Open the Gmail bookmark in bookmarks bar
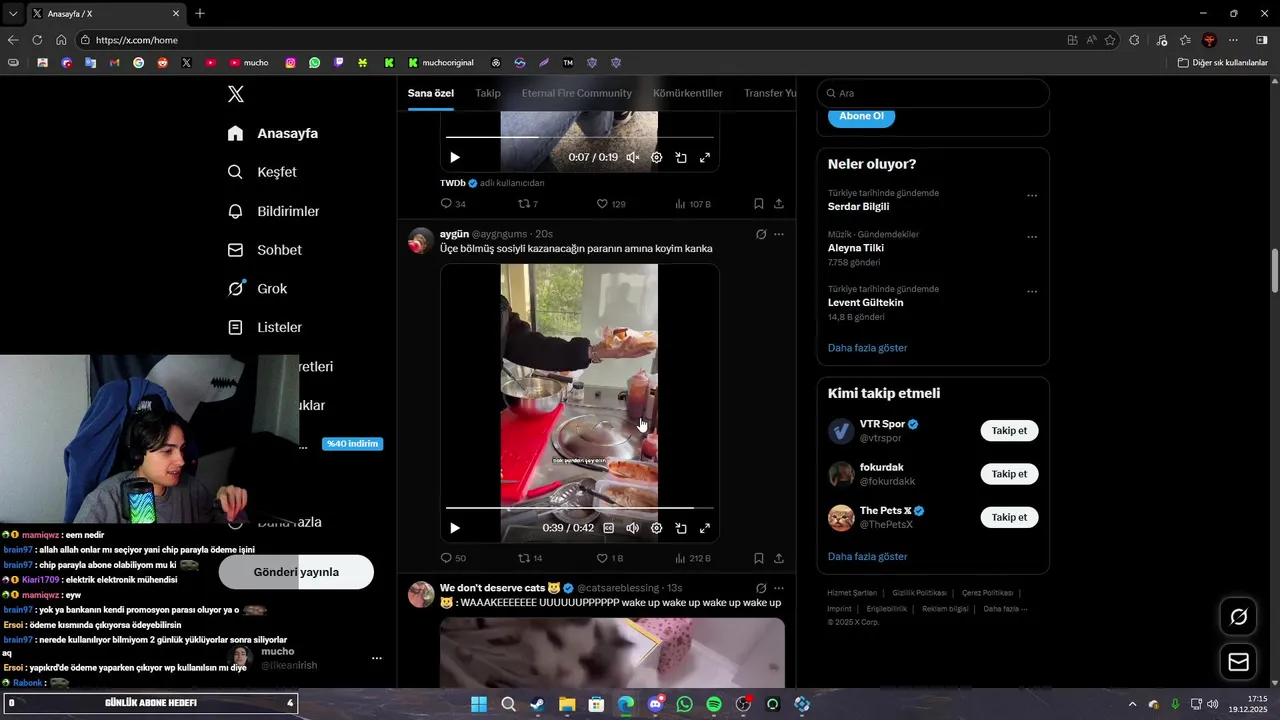The image size is (1280, 720). click(x=115, y=62)
